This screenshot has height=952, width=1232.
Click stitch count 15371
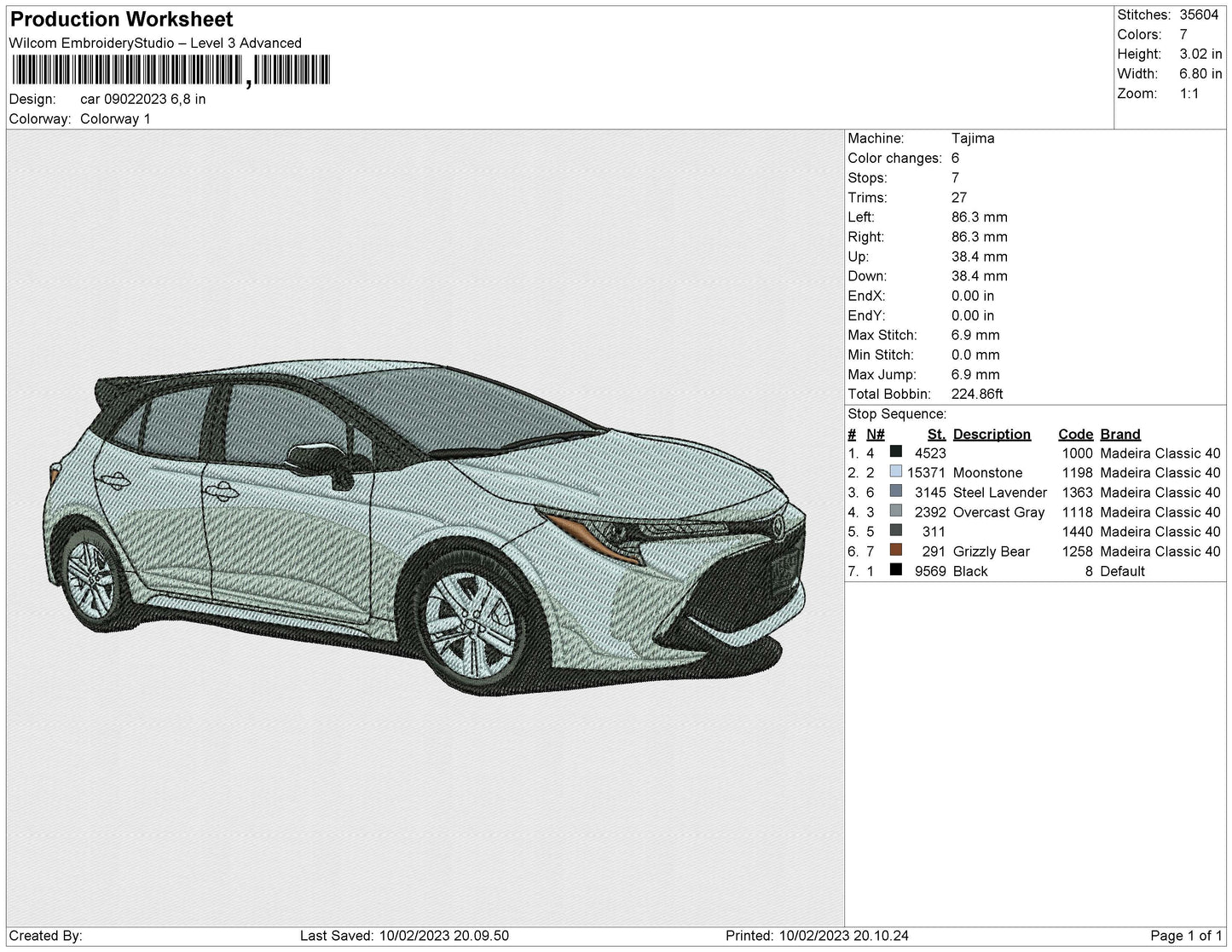pos(926,473)
